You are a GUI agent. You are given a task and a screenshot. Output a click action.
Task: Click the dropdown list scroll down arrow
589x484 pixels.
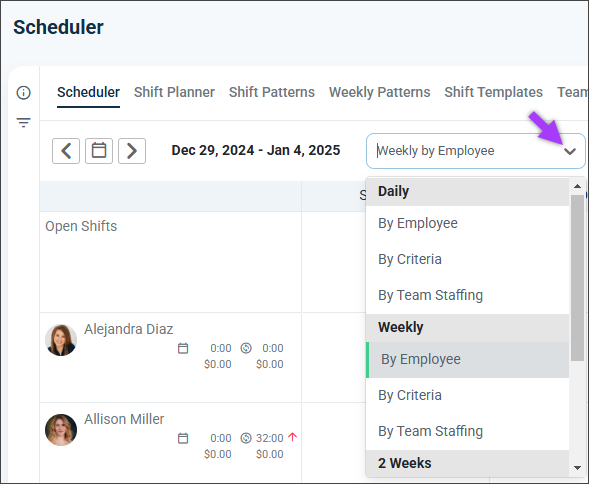point(577,468)
